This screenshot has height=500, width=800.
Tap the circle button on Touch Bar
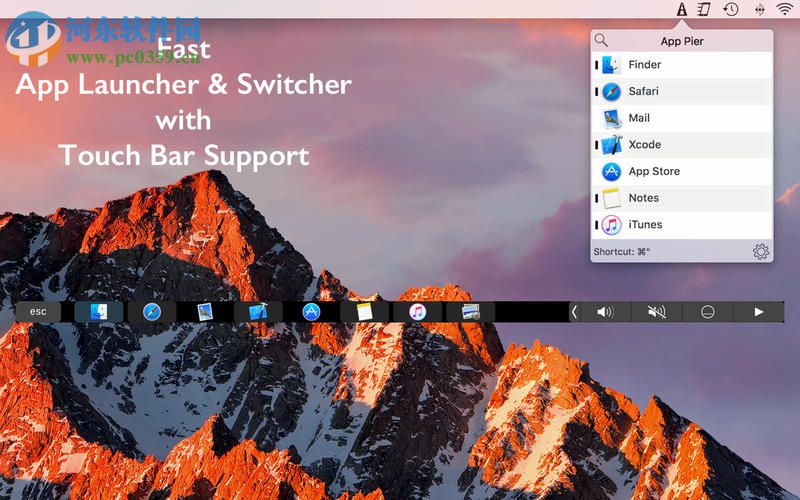pyautogui.click(x=708, y=312)
